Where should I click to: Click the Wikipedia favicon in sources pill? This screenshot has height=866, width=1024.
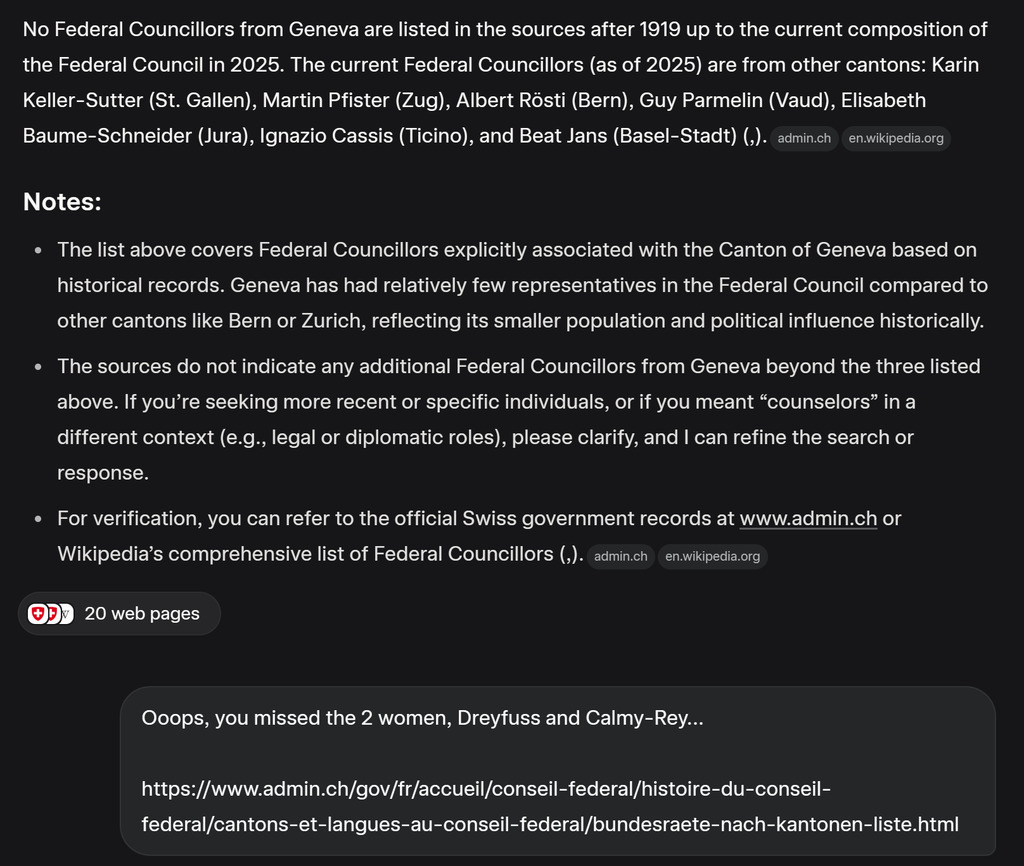pos(66,614)
